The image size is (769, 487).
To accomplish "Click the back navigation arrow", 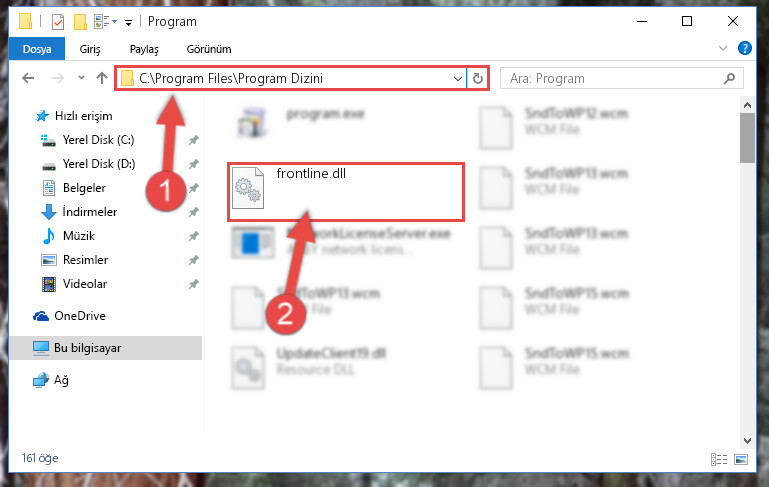I will pyautogui.click(x=28, y=78).
